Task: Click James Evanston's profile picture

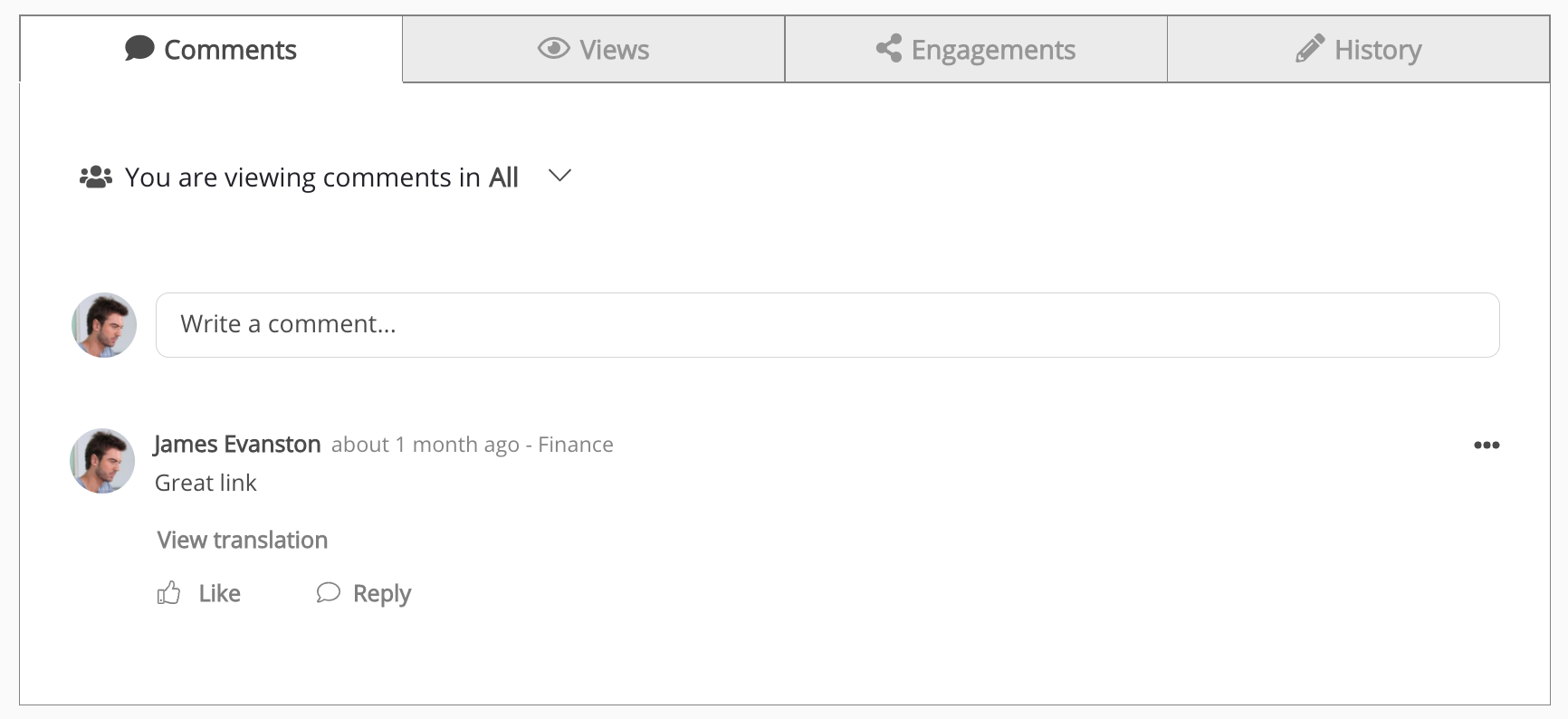Action: pos(101,461)
